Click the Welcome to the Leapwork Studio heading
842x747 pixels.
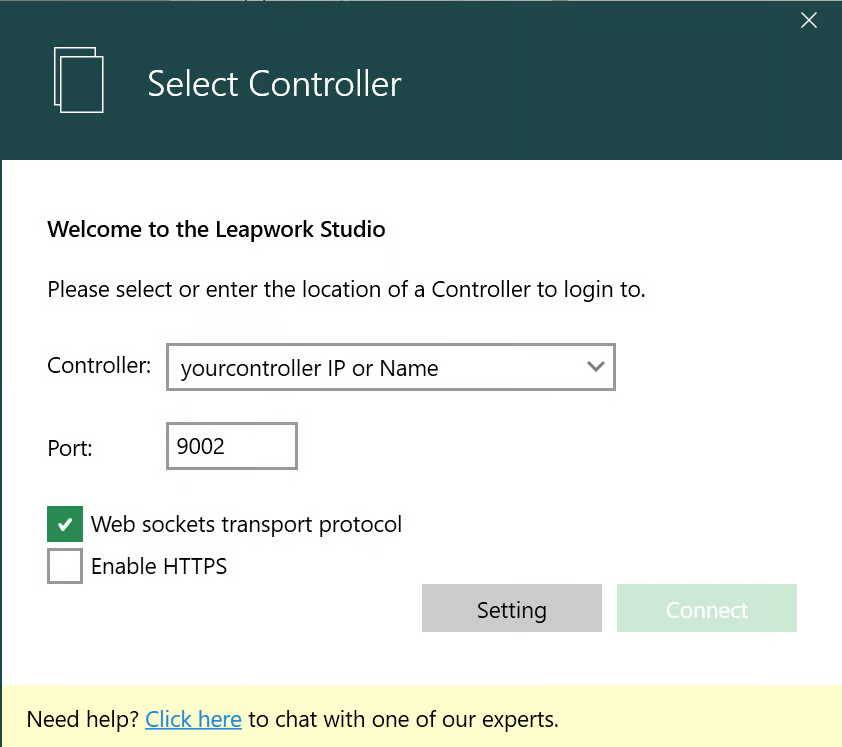point(216,229)
